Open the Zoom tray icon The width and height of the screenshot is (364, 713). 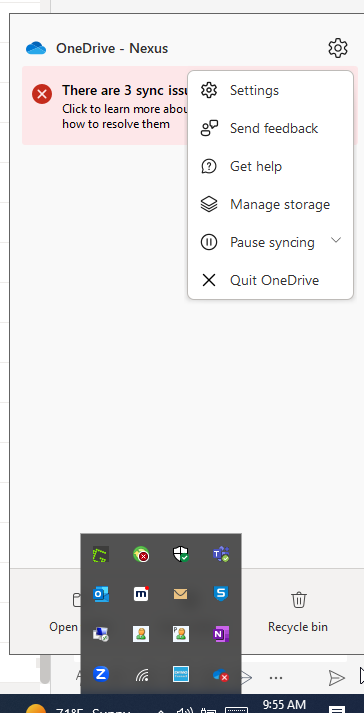click(x=101, y=673)
